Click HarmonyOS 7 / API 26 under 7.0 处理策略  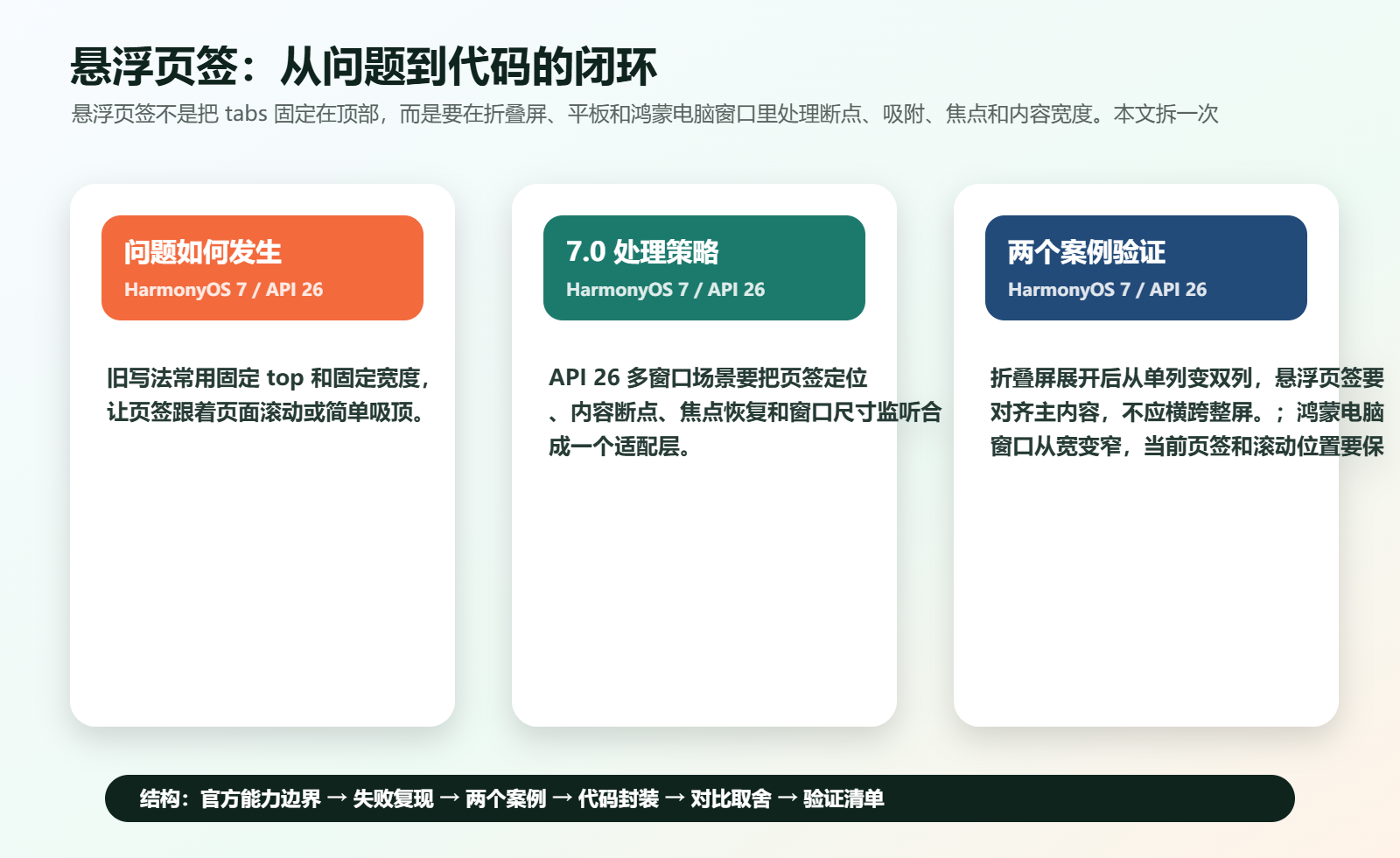[x=666, y=290]
